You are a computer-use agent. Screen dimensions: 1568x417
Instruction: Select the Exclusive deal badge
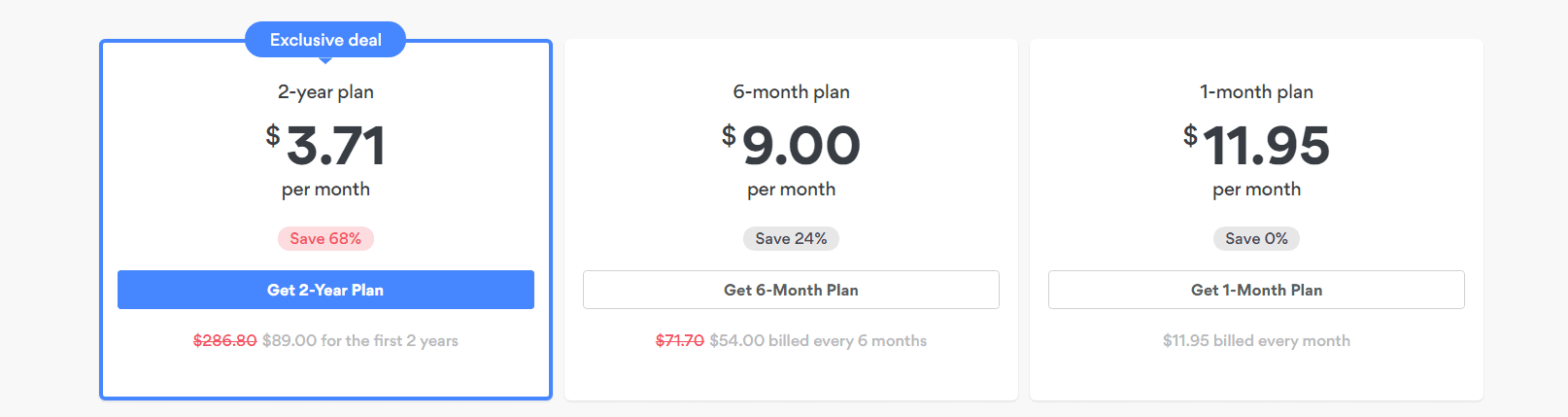pyautogui.click(x=325, y=40)
